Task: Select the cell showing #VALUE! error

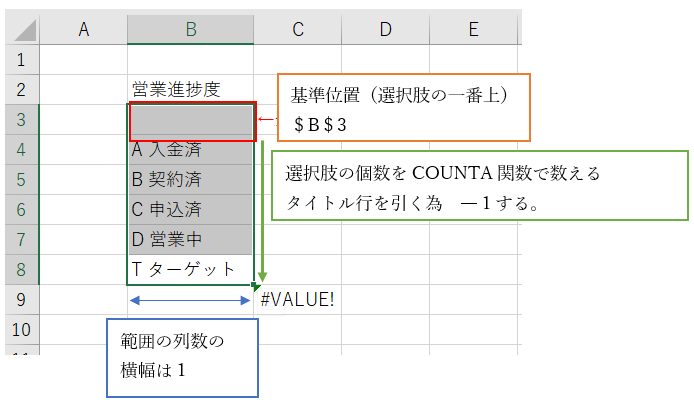Action: tap(297, 299)
